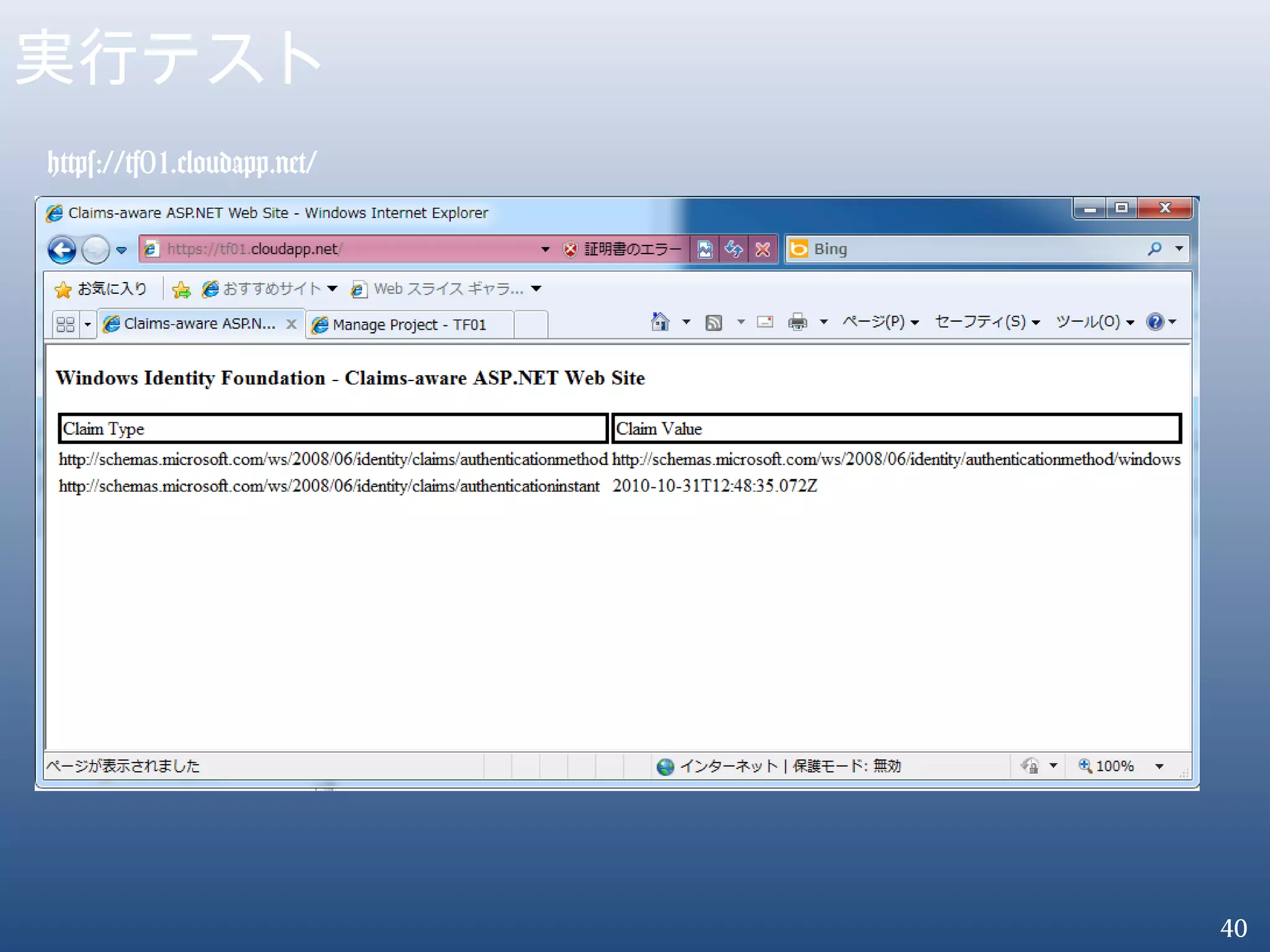Click the Read Mail envelope icon
The height and width of the screenshot is (952, 1270).
(765, 322)
